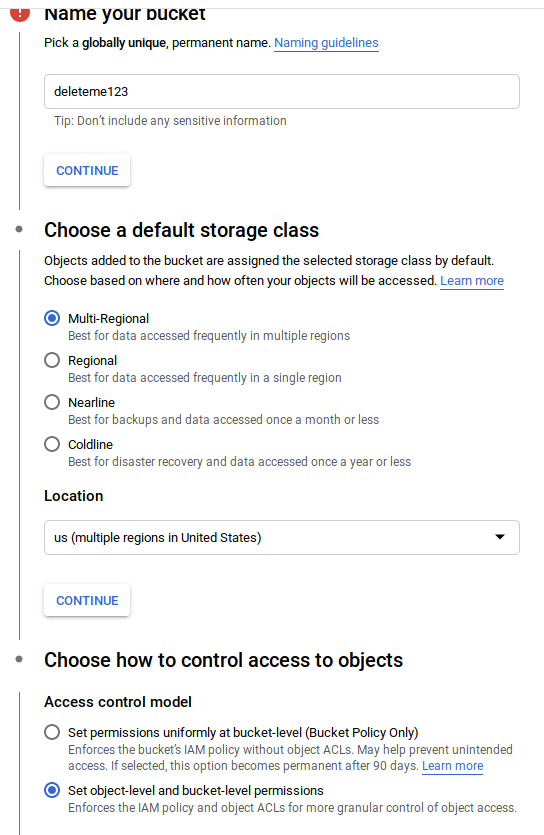544x835 pixels.
Task: Click the step bullet beside control access heading
Action: [19, 659]
